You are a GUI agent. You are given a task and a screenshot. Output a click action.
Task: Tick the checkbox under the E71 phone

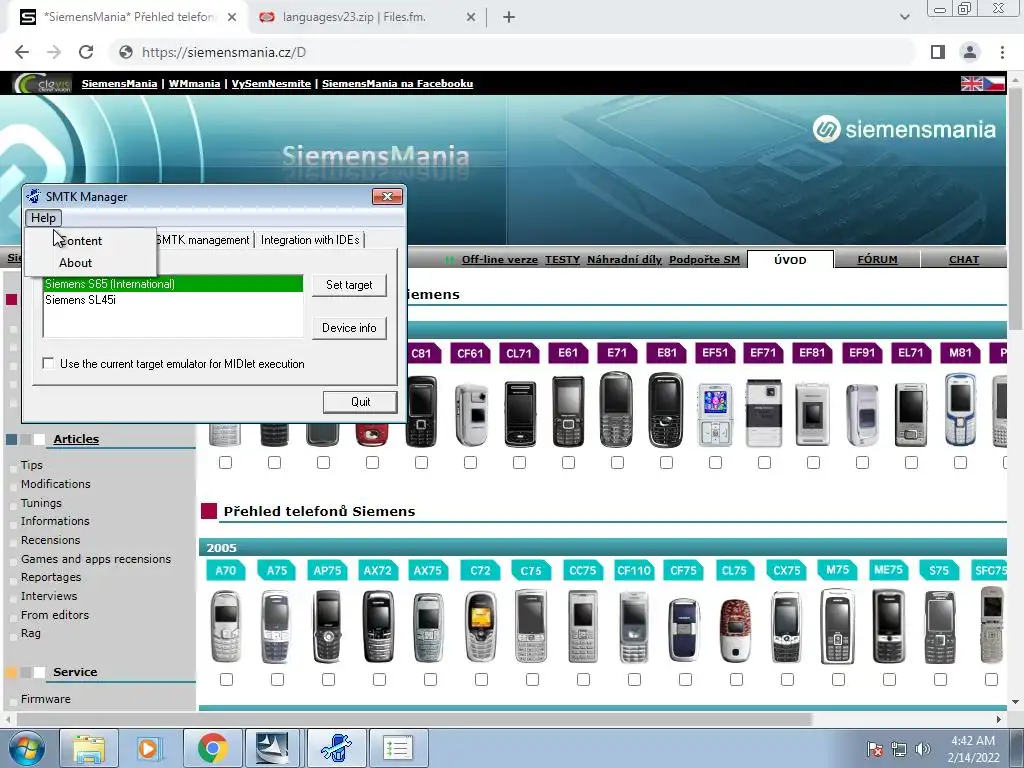[x=617, y=462]
